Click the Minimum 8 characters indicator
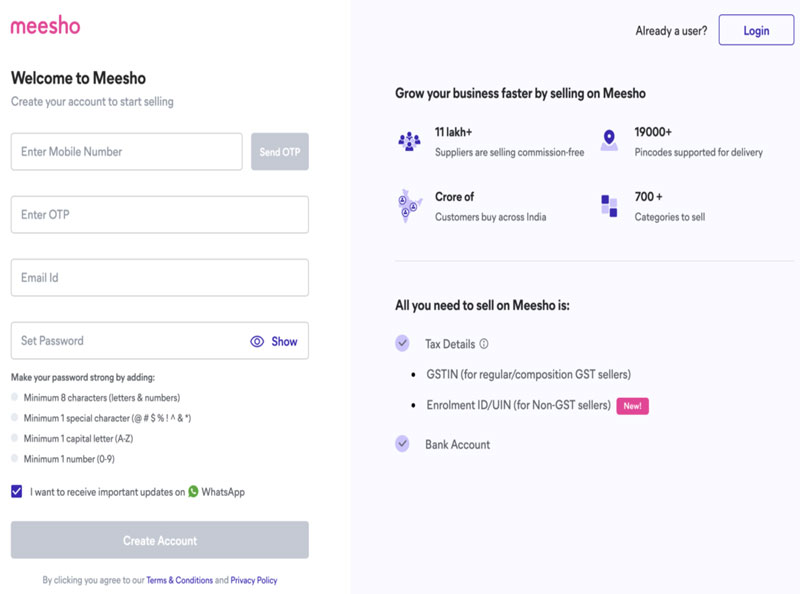The width and height of the screenshot is (800, 594). [15, 398]
